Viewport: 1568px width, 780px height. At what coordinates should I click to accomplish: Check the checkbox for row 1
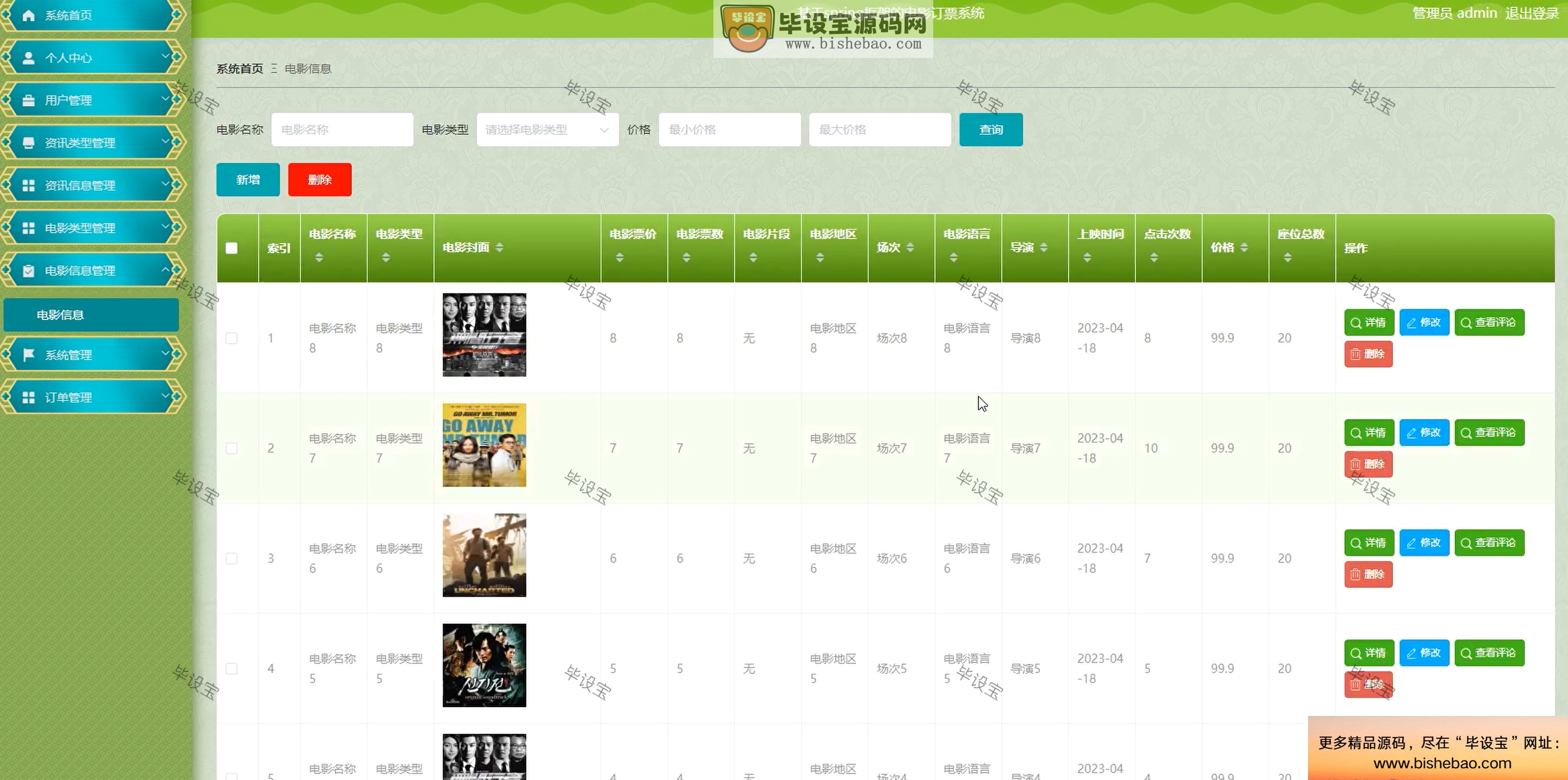(231, 338)
